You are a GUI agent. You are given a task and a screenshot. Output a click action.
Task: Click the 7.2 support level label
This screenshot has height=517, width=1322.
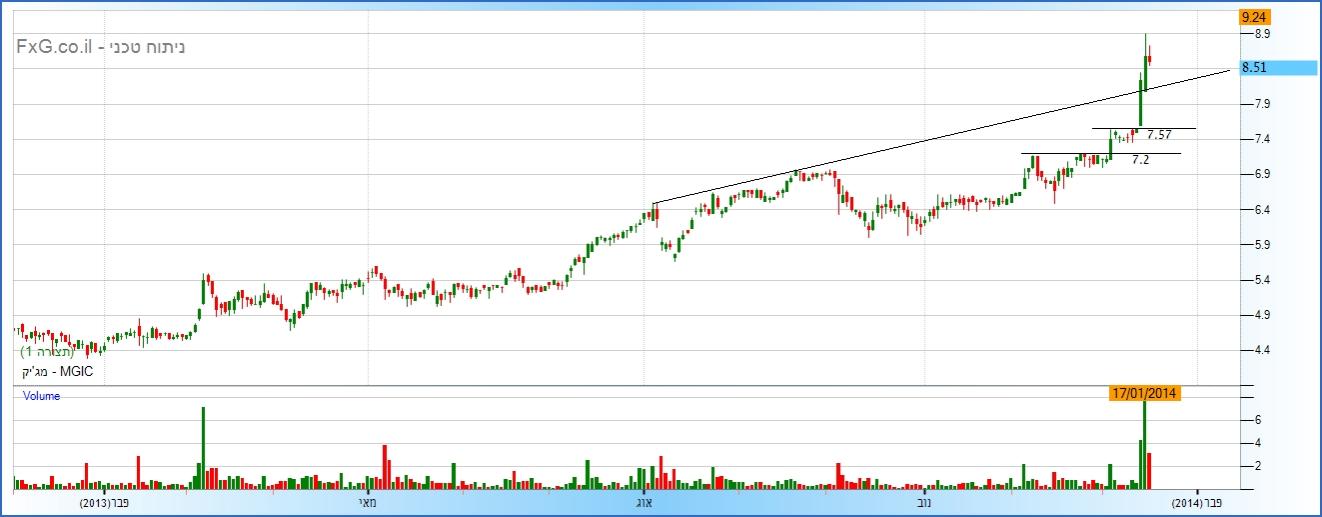tap(1140, 159)
